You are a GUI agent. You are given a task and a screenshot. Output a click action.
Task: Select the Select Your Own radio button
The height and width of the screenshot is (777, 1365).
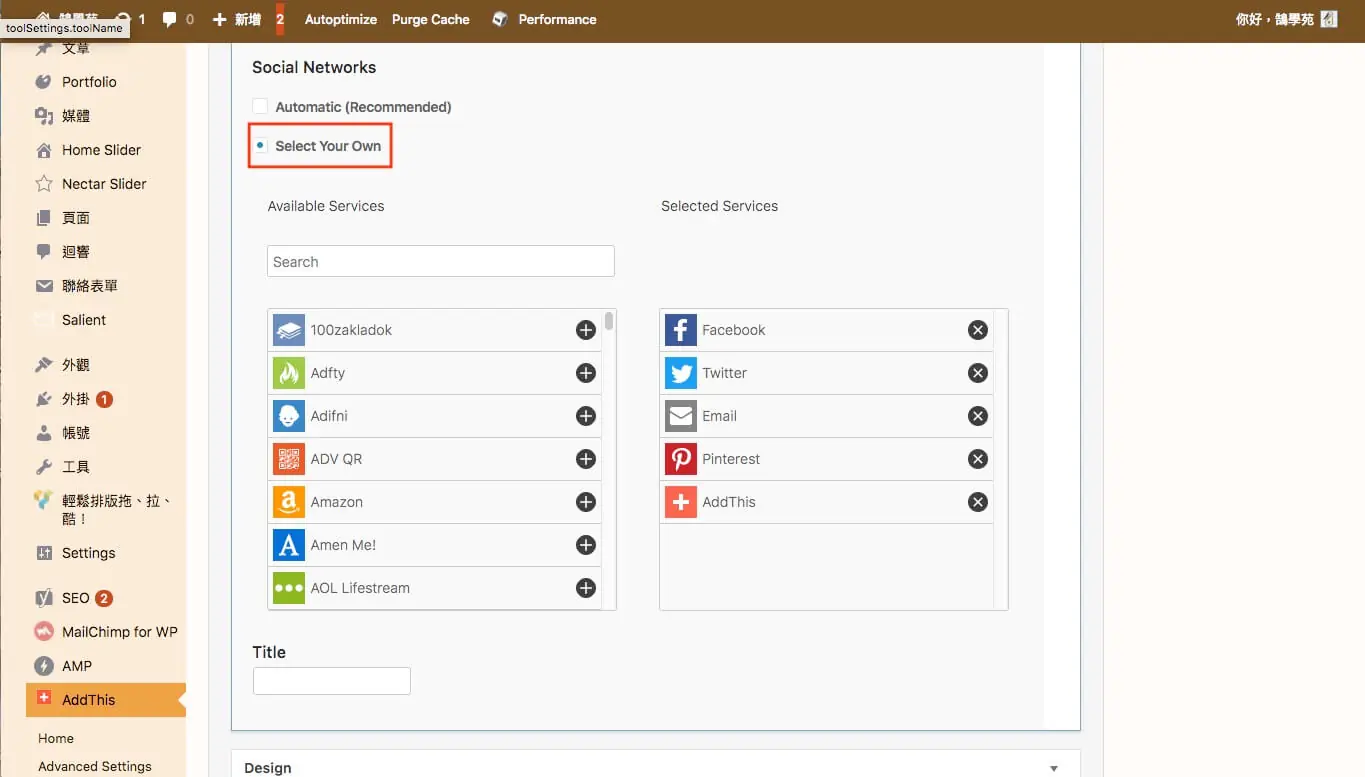pos(260,145)
